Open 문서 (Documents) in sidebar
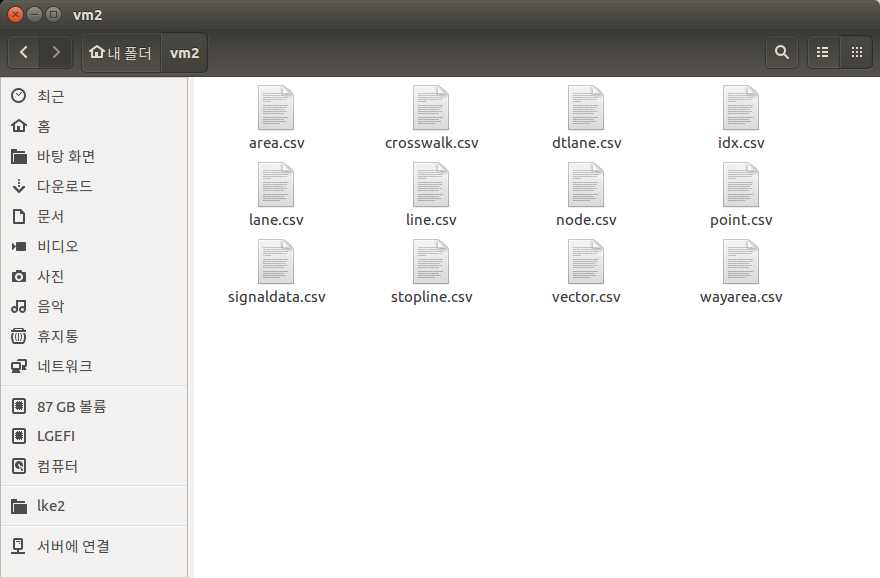 94,216
